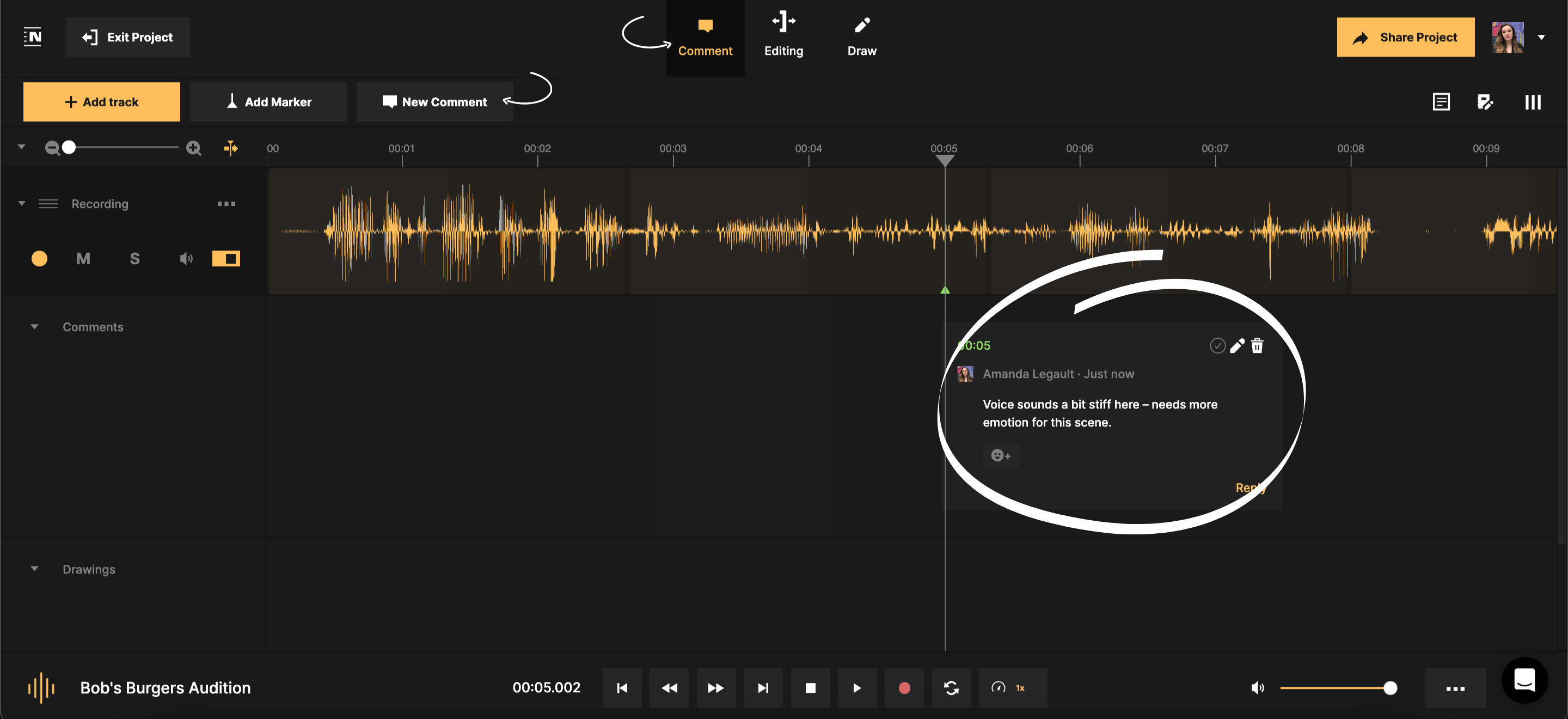The width and height of the screenshot is (1568, 719).
Task: Start recording with the record button
Action: pos(904,688)
